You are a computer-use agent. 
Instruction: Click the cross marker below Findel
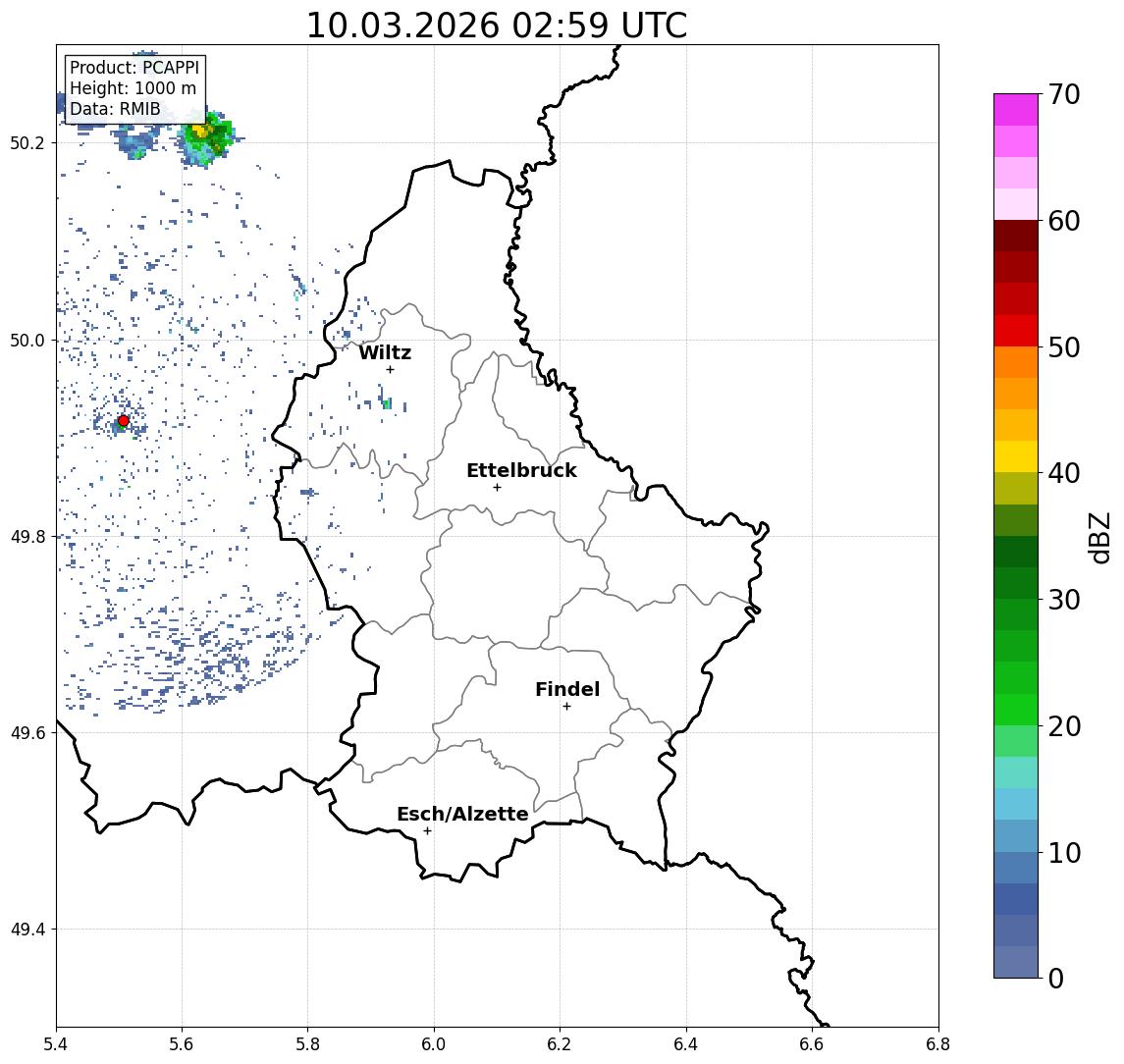[566, 707]
